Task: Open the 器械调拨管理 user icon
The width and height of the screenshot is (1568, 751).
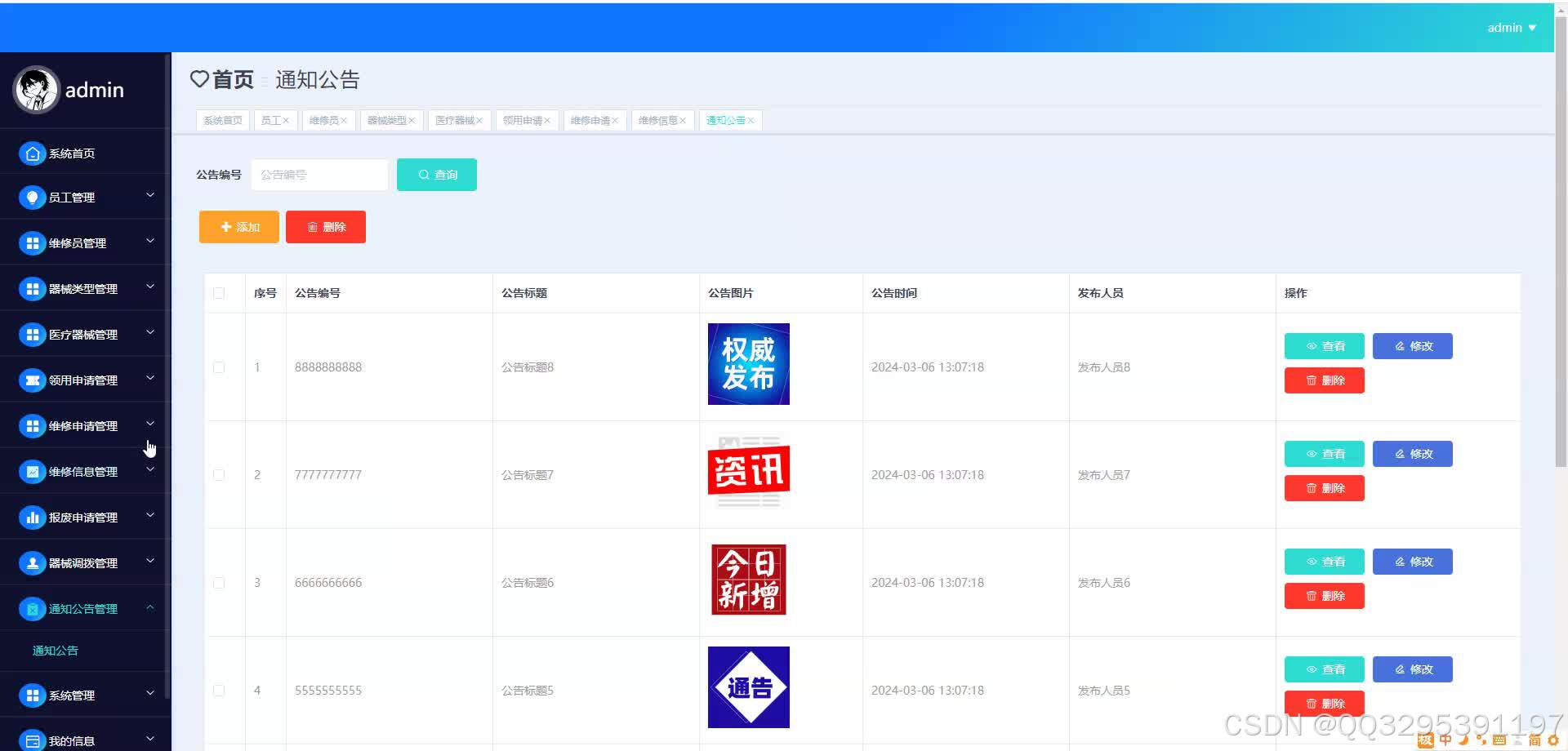Action: pyautogui.click(x=32, y=562)
